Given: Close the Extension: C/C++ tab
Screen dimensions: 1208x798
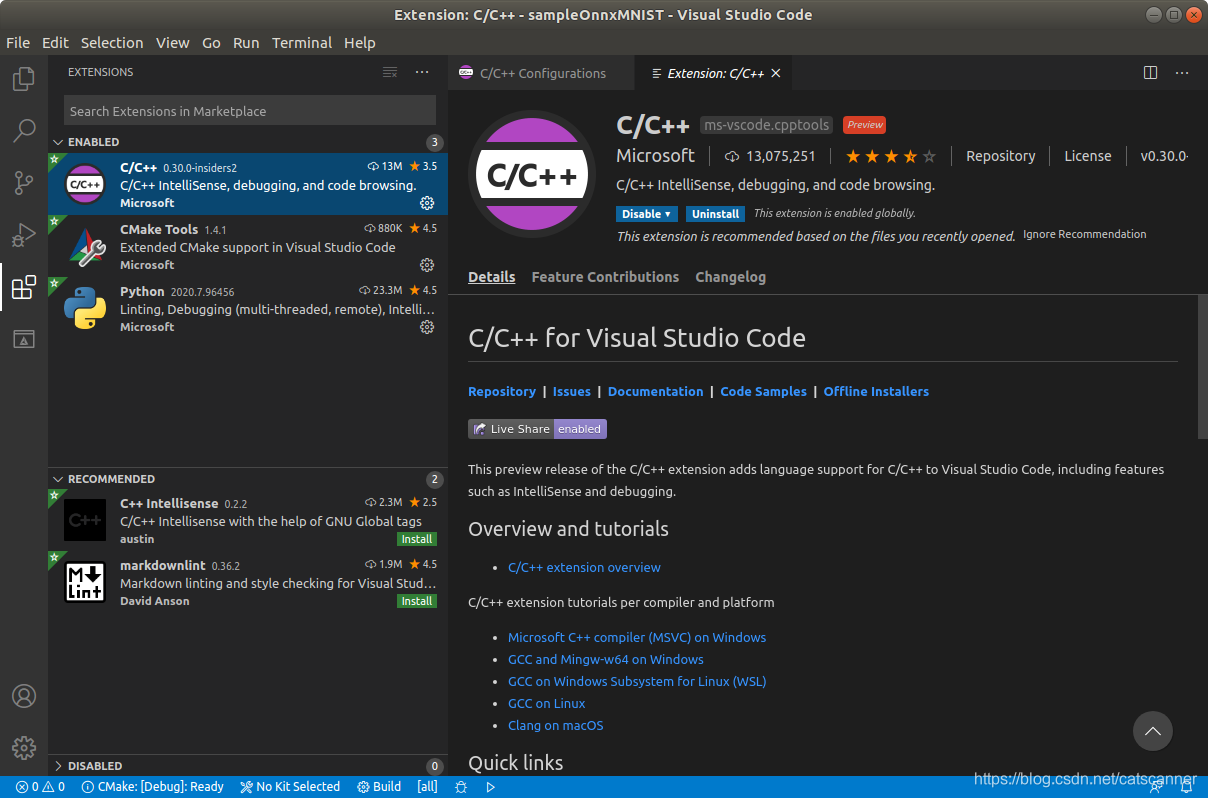Looking at the screenshot, I should point(776,73).
